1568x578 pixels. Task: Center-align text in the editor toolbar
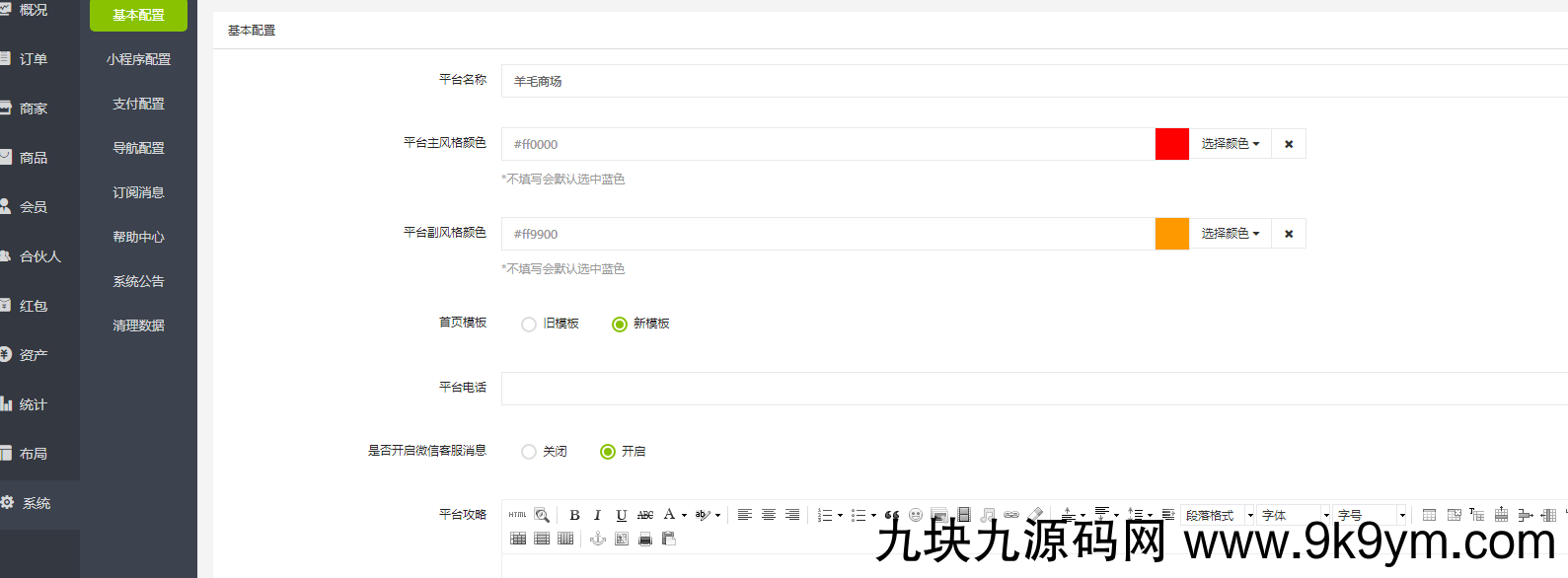tap(768, 515)
